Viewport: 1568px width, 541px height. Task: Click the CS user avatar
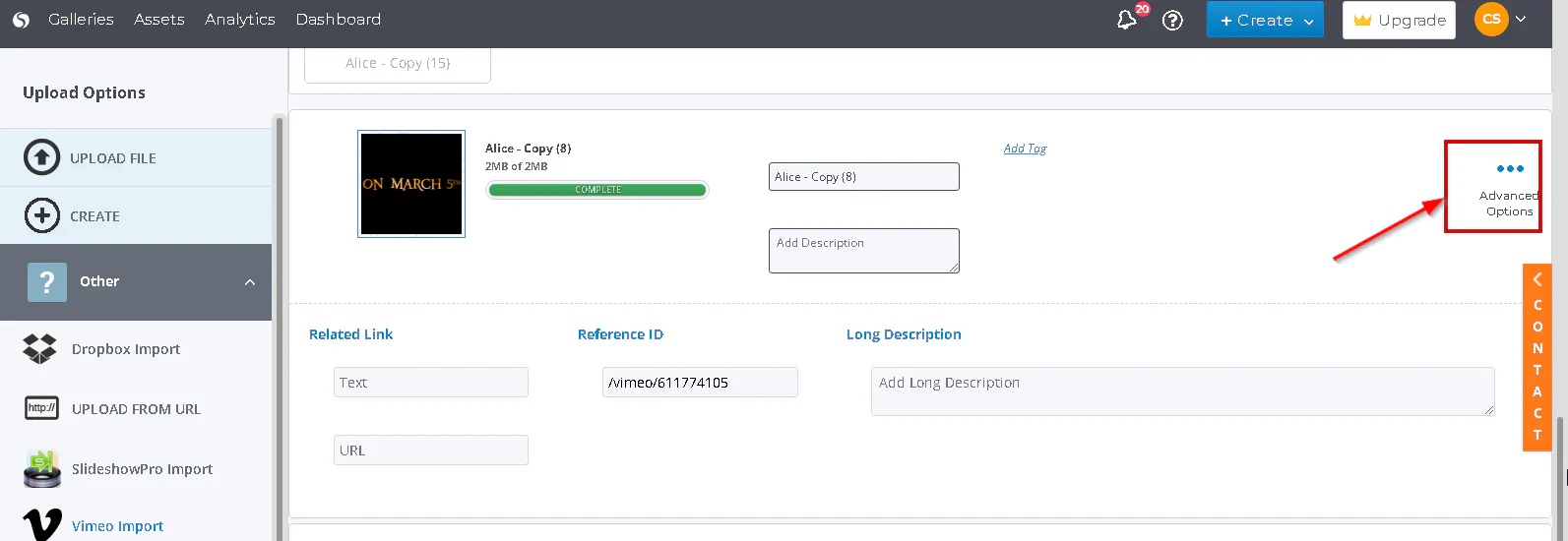pyautogui.click(x=1491, y=20)
